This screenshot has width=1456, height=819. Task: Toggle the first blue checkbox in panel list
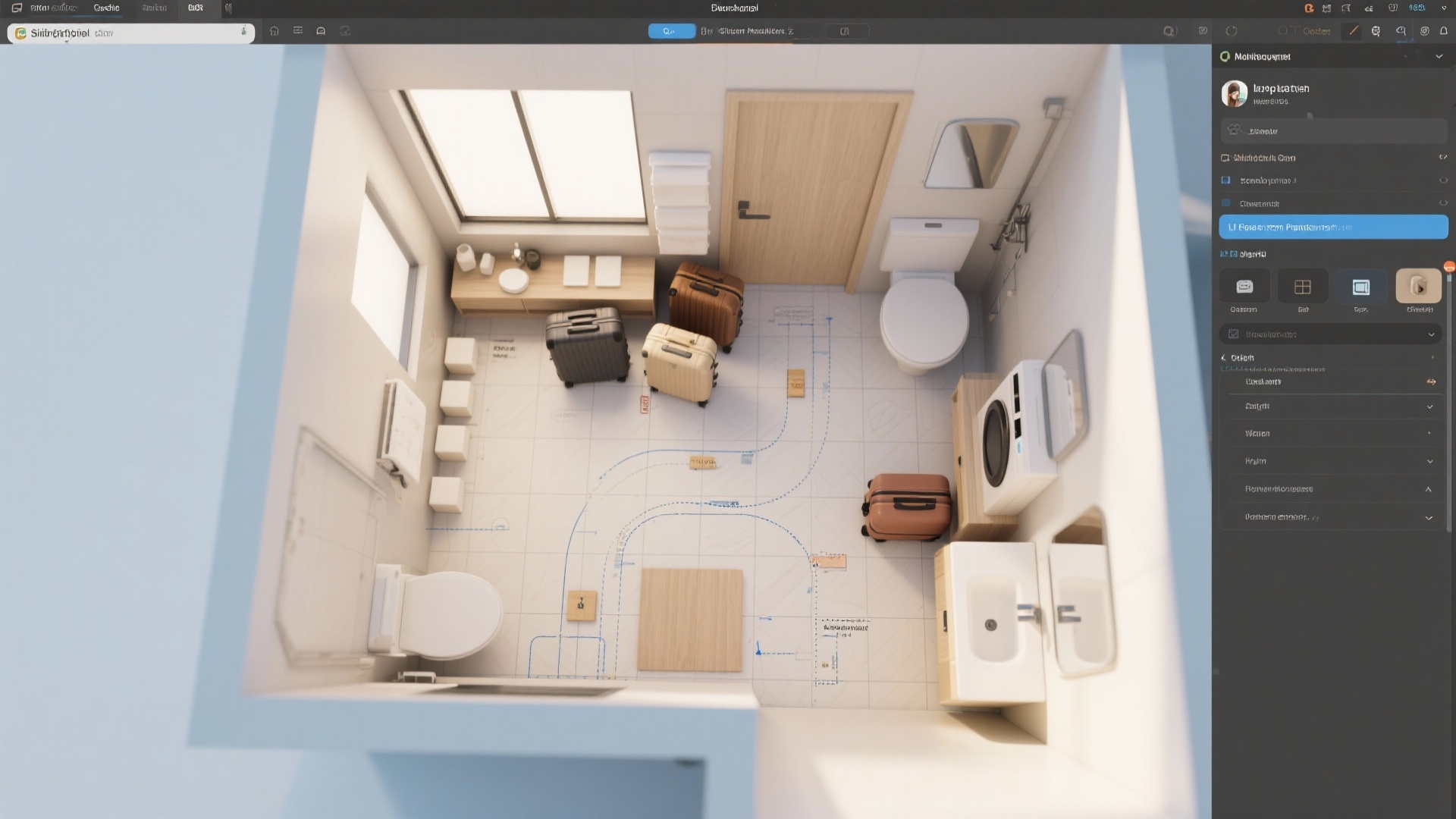pyautogui.click(x=1225, y=180)
